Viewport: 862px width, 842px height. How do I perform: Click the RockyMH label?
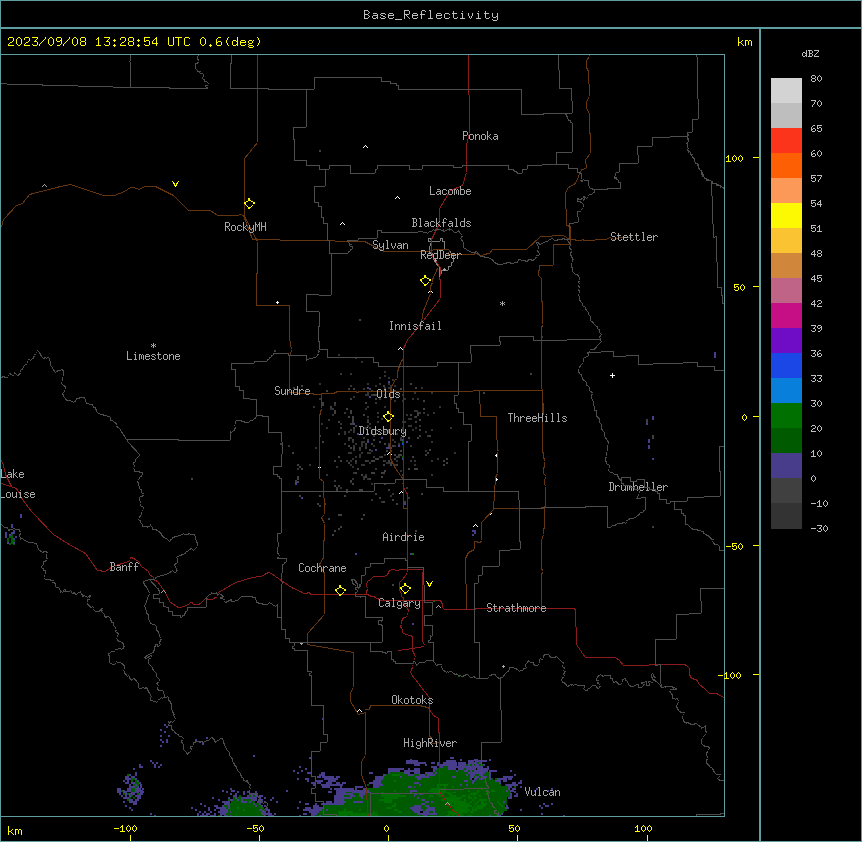245,227
